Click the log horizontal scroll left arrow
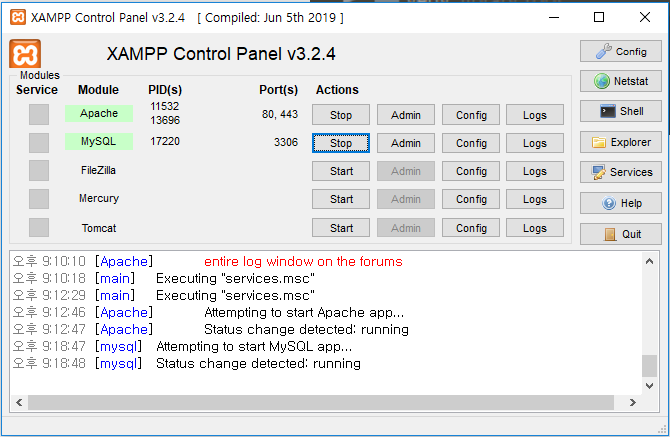Image resolution: width=670 pixels, height=437 pixels. [19, 402]
